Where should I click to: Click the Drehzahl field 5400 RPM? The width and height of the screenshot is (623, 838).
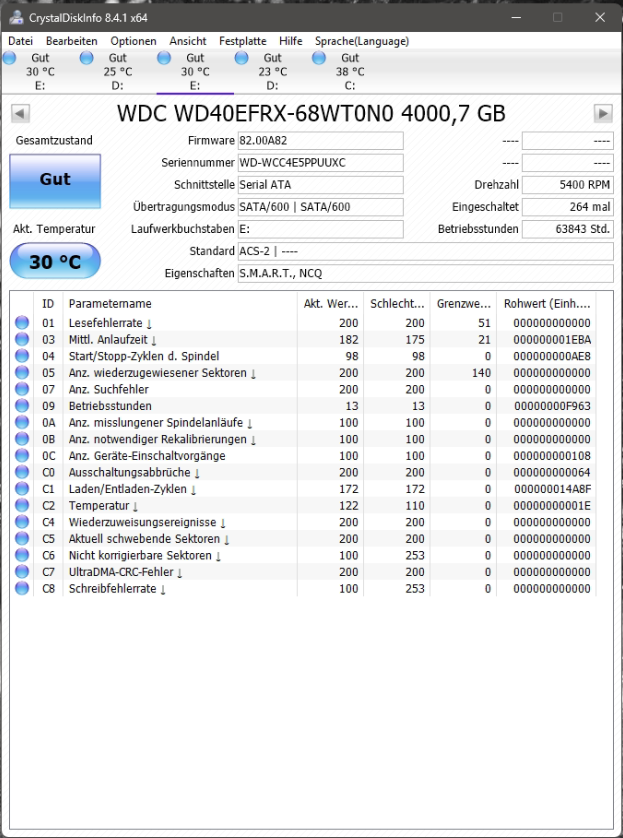567,185
